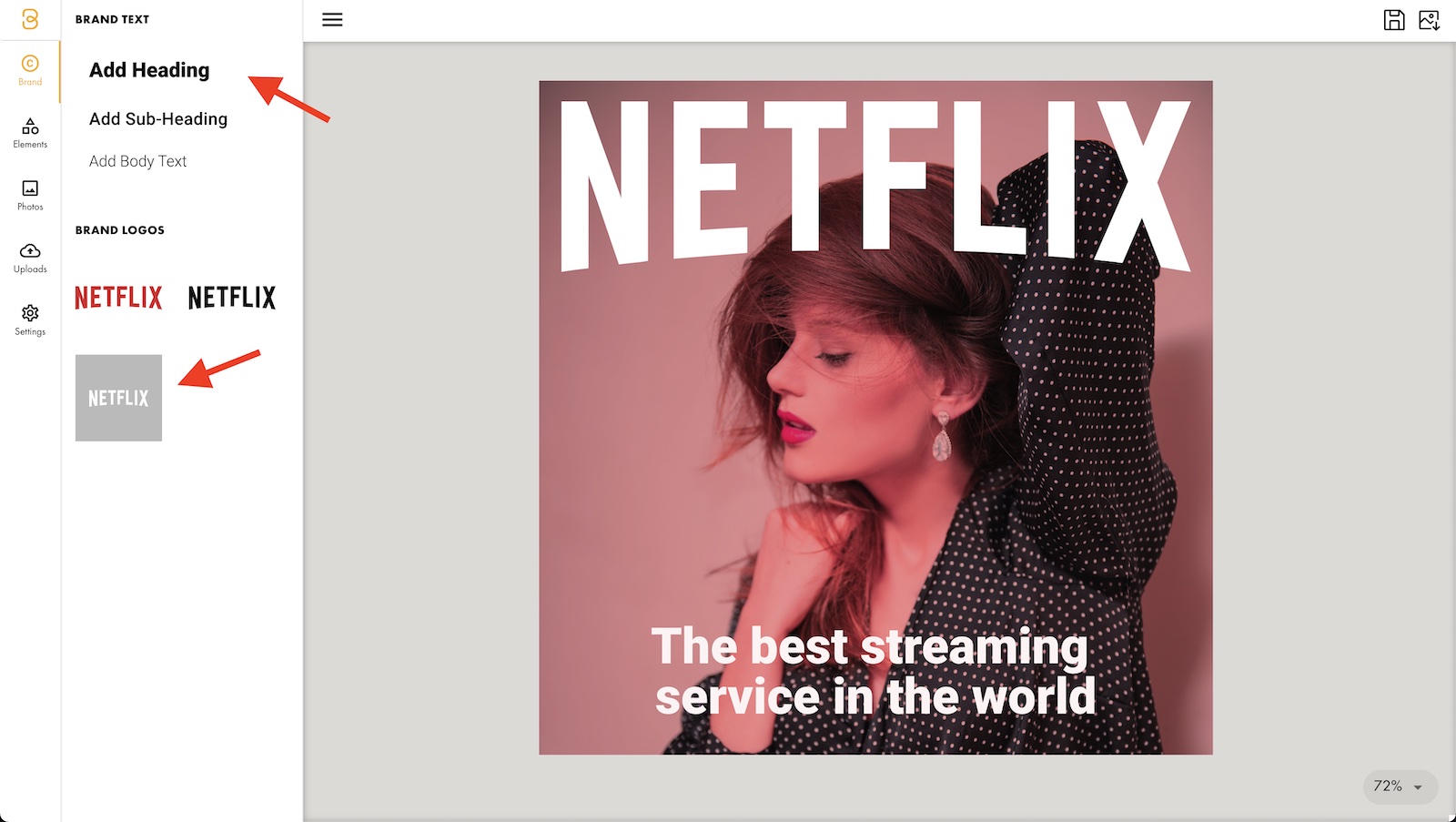Image resolution: width=1456 pixels, height=822 pixels.
Task: Click the BRAND LOGOS section title
Action: click(120, 230)
